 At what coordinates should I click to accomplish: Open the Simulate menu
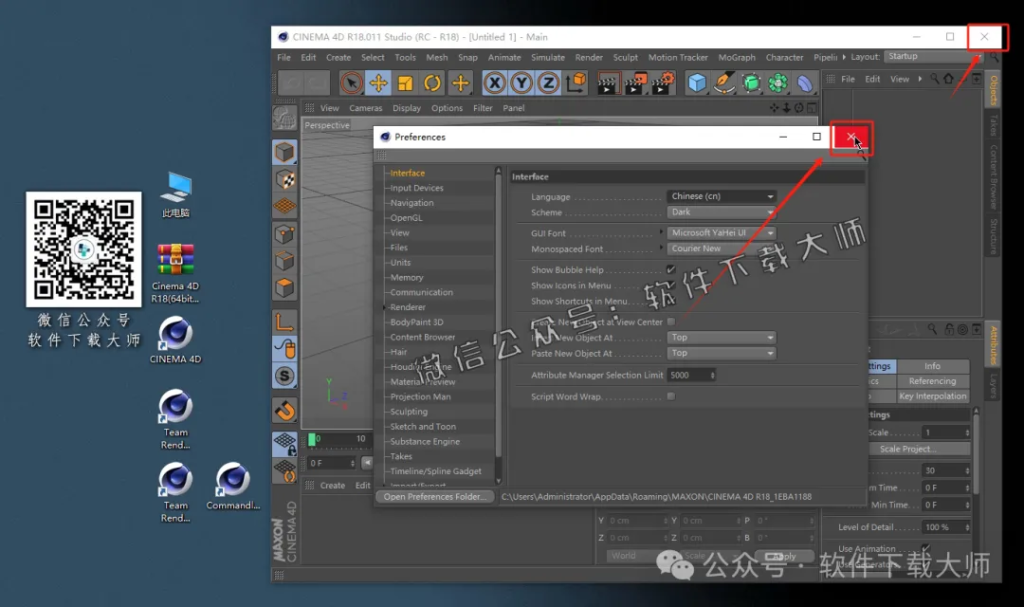(547, 57)
